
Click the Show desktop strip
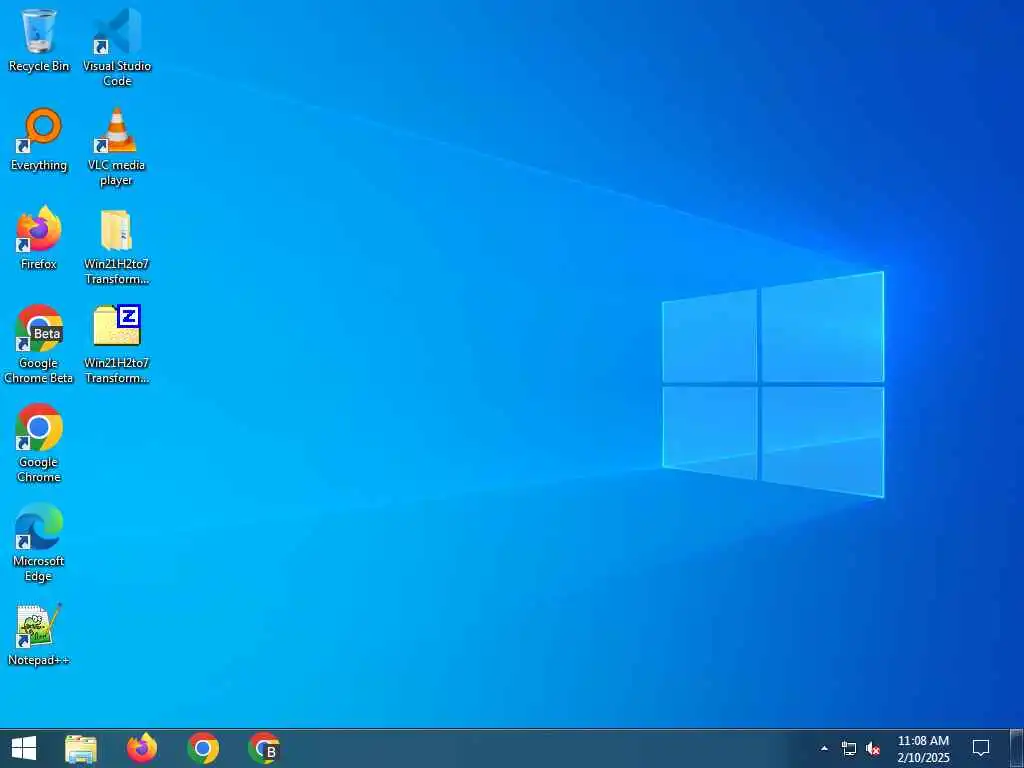1017,748
